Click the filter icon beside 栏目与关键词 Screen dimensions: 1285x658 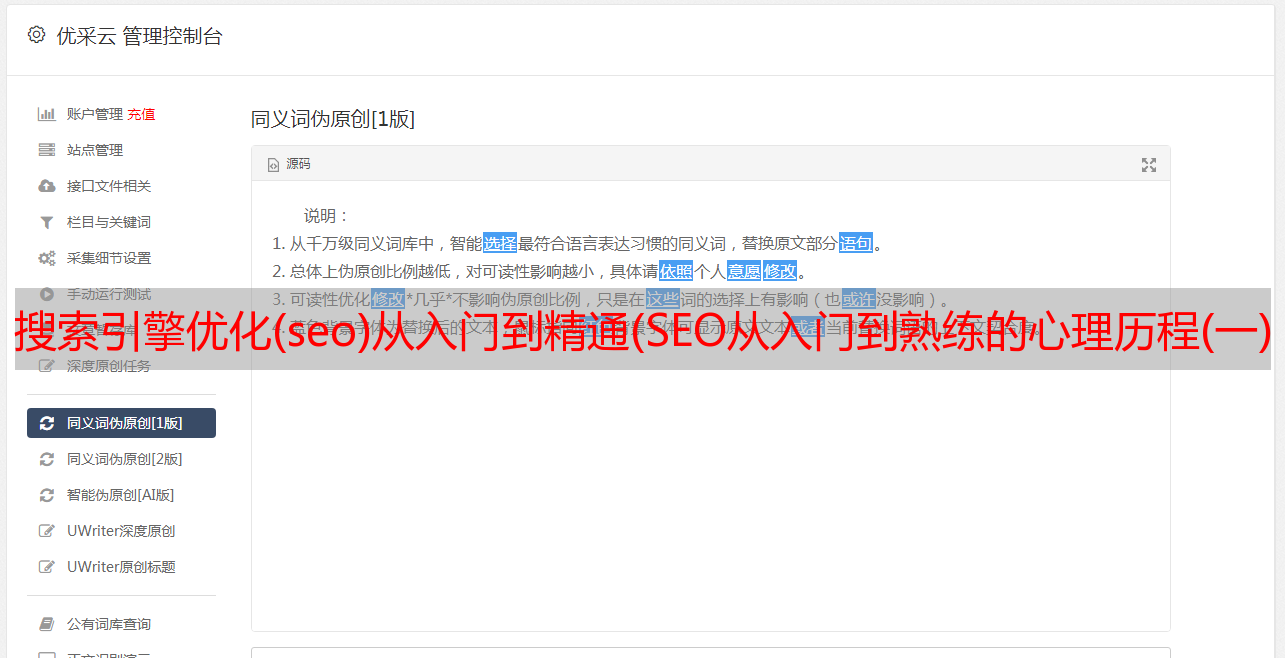tap(46, 222)
